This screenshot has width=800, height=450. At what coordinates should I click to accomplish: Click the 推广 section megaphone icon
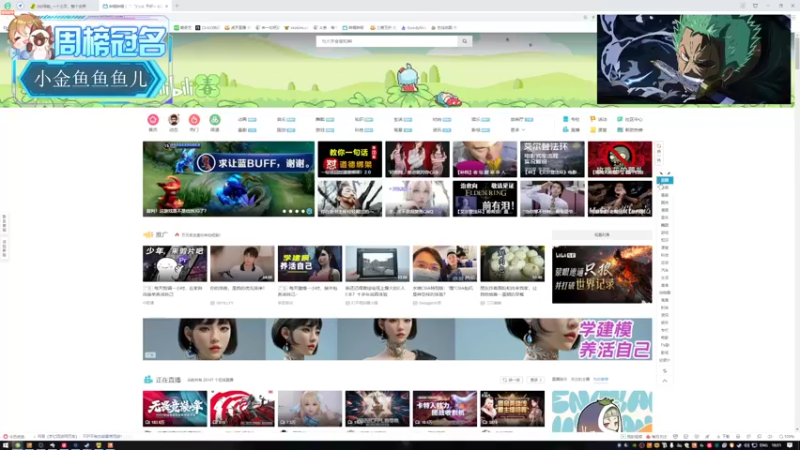148,235
